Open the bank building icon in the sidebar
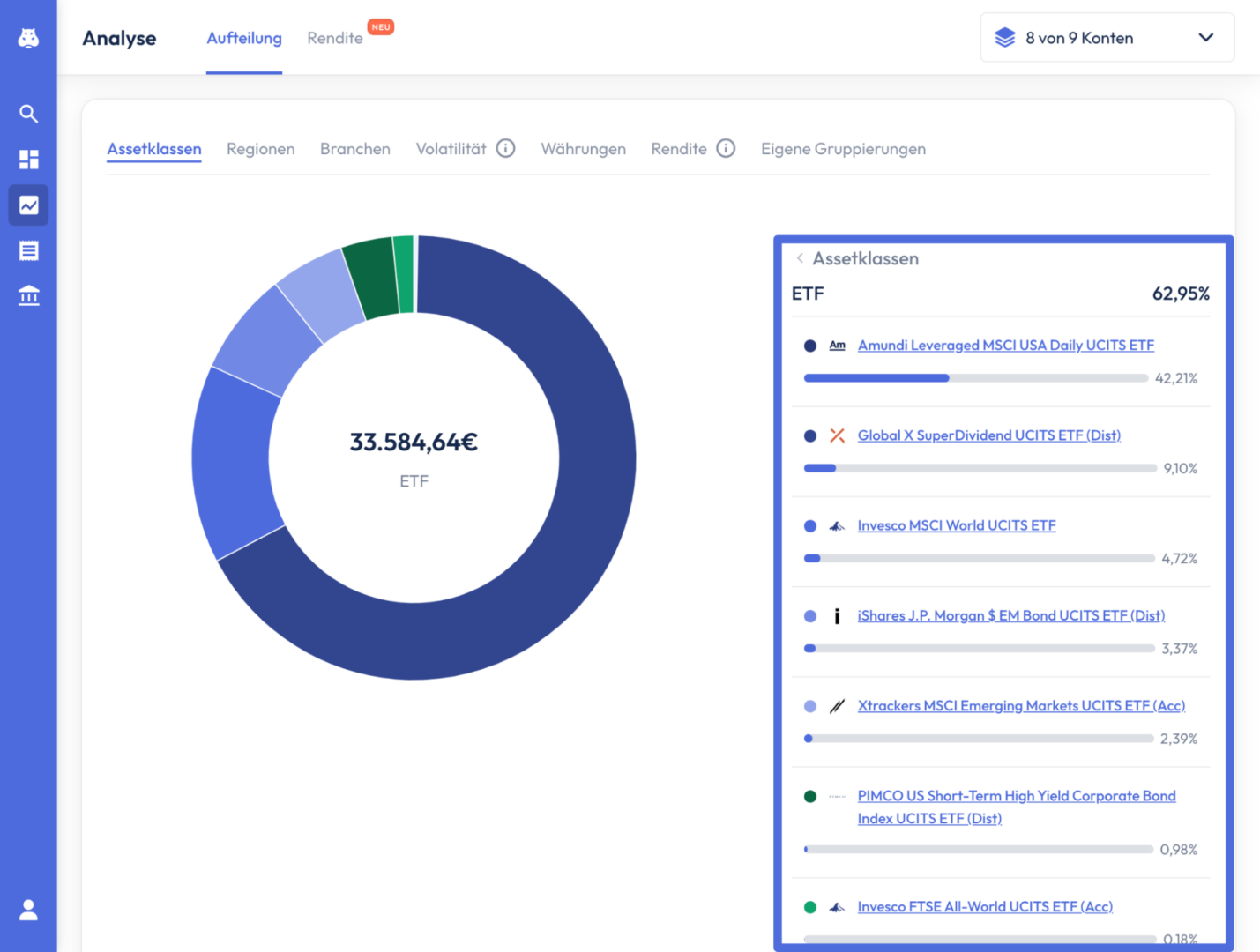The width and height of the screenshot is (1260, 952). pyautogui.click(x=28, y=296)
